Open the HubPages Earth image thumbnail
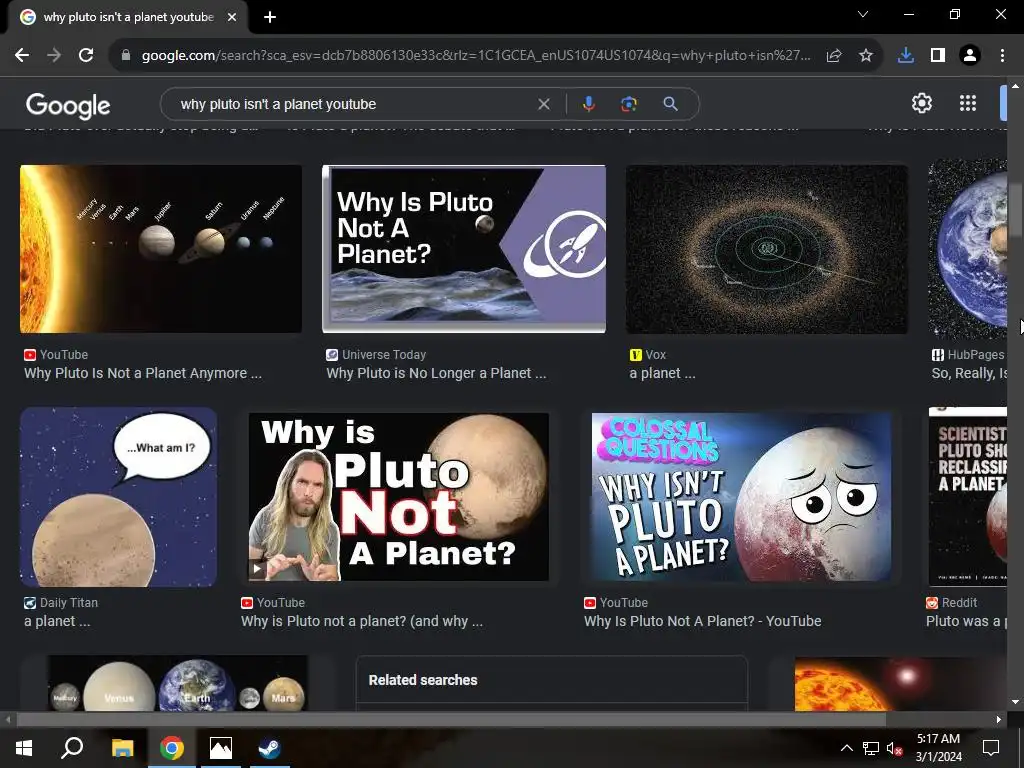The image size is (1024, 768). (967, 249)
